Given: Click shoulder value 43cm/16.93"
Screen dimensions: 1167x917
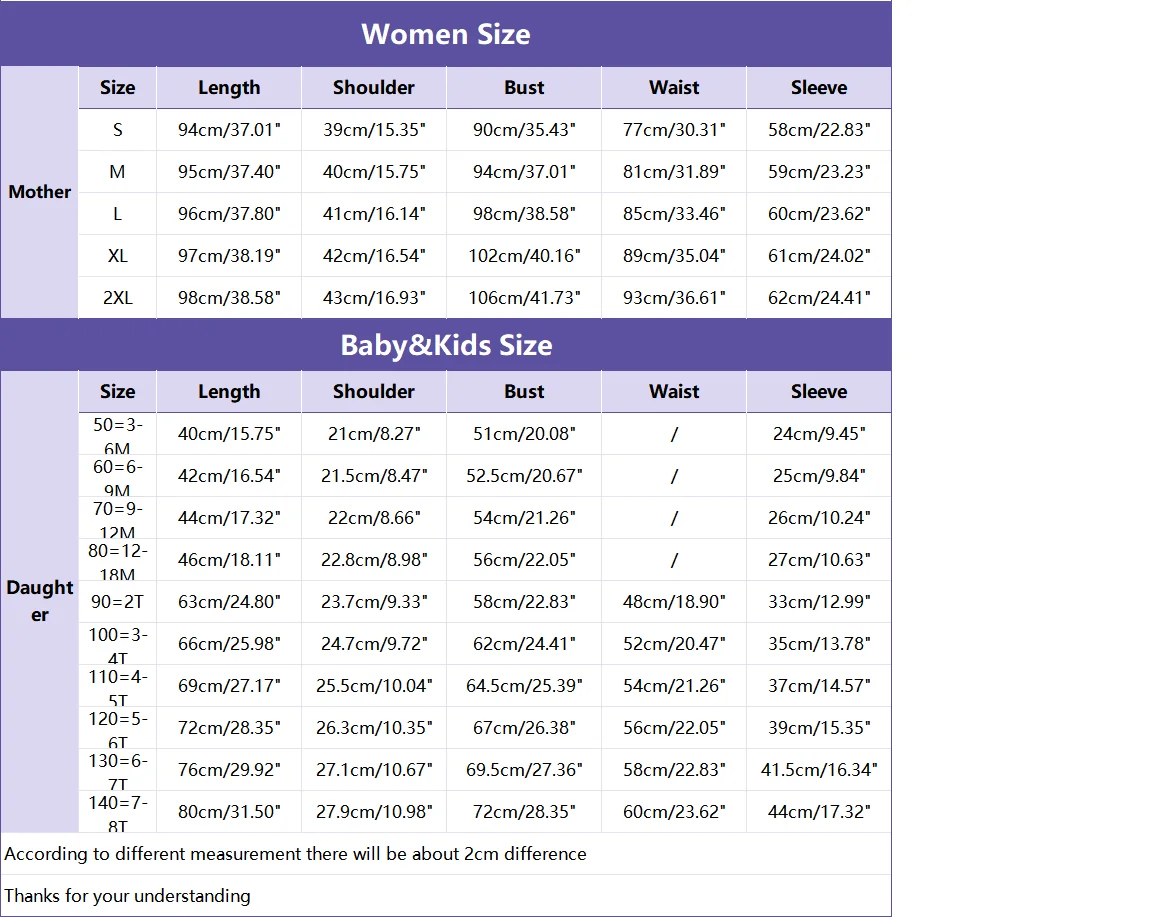Looking at the screenshot, I should pos(374,298).
